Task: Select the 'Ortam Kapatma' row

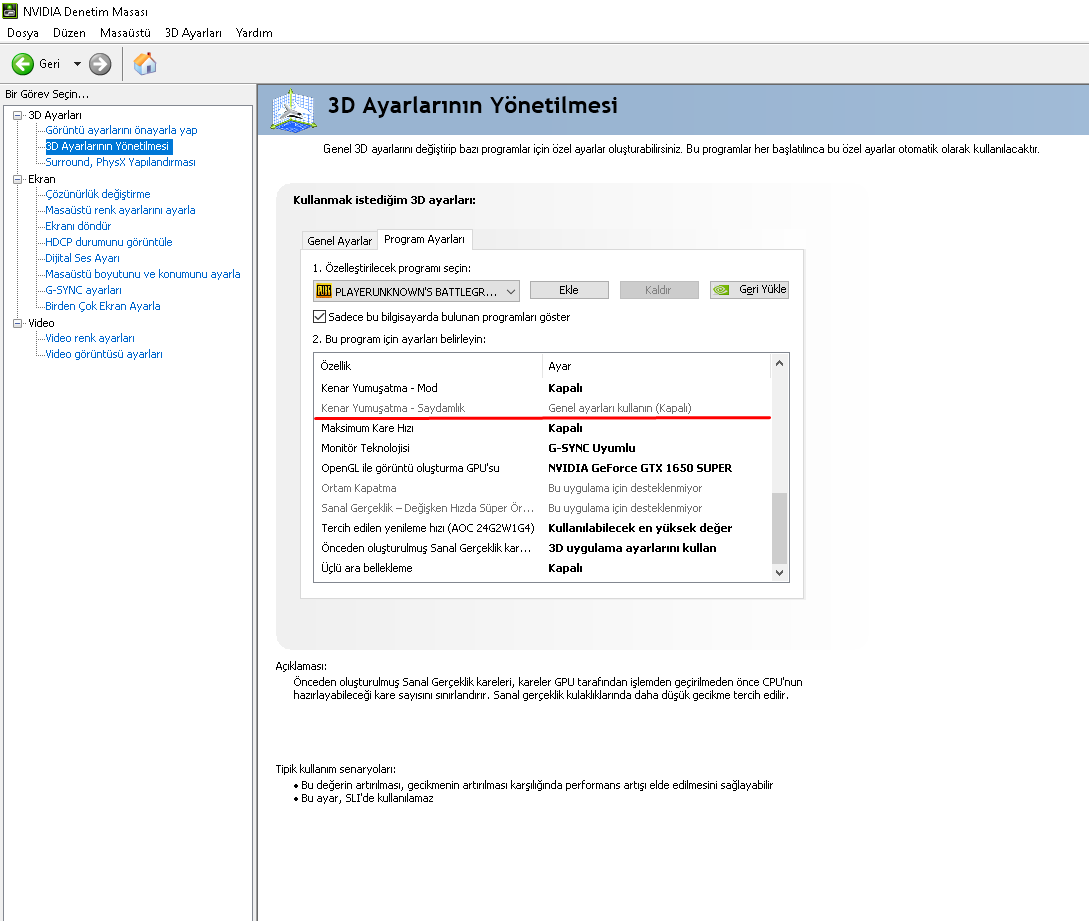Action: pos(542,488)
